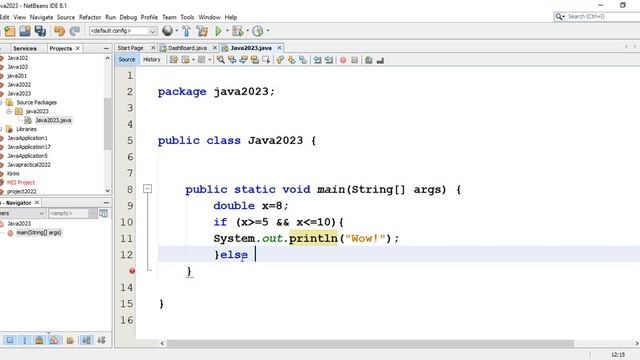Open the Source menu
This screenshot has height=360, width=640.
[66, 17]
